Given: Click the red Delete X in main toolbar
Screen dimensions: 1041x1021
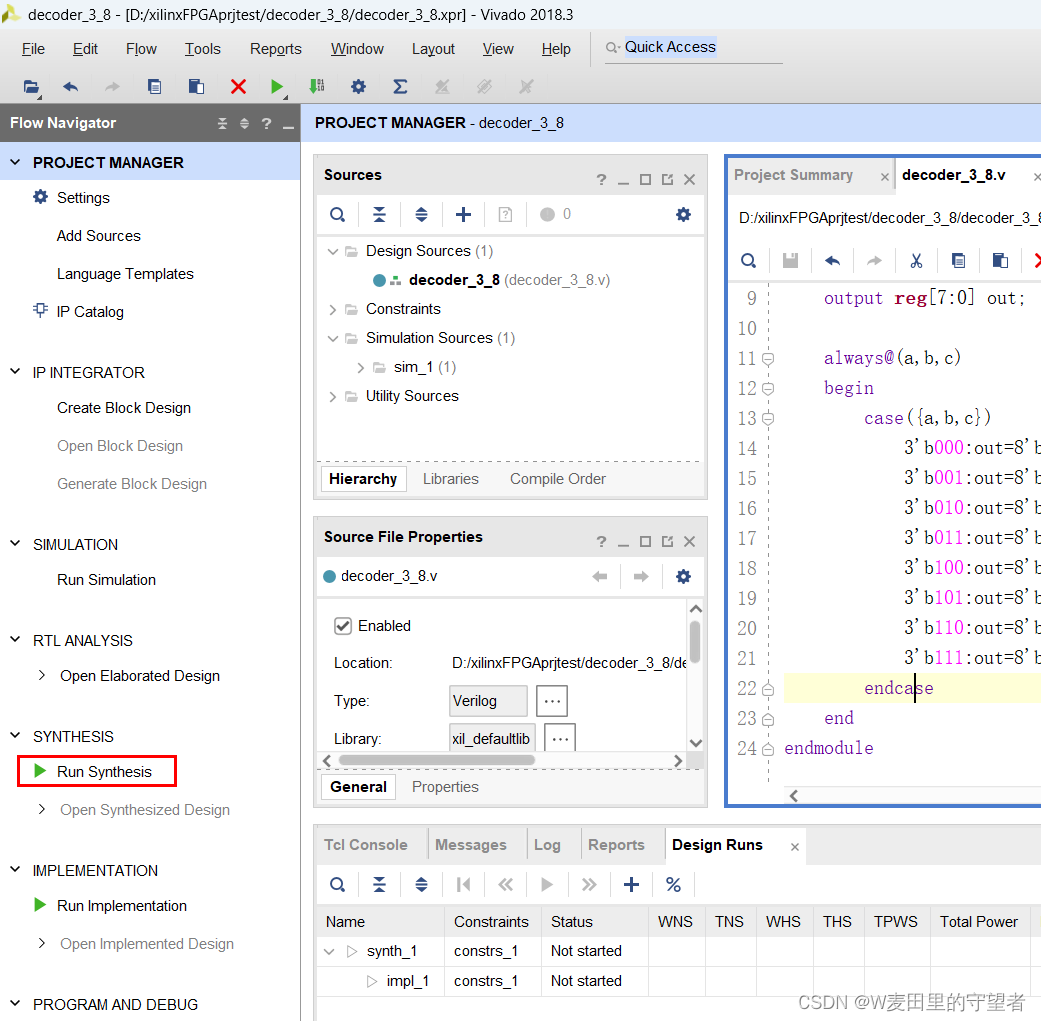Looking at the screenshot, I should 238,86.
